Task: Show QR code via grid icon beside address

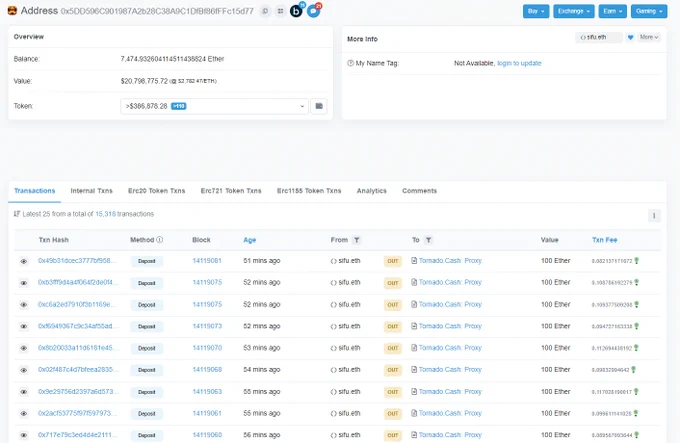Action: 281,11
